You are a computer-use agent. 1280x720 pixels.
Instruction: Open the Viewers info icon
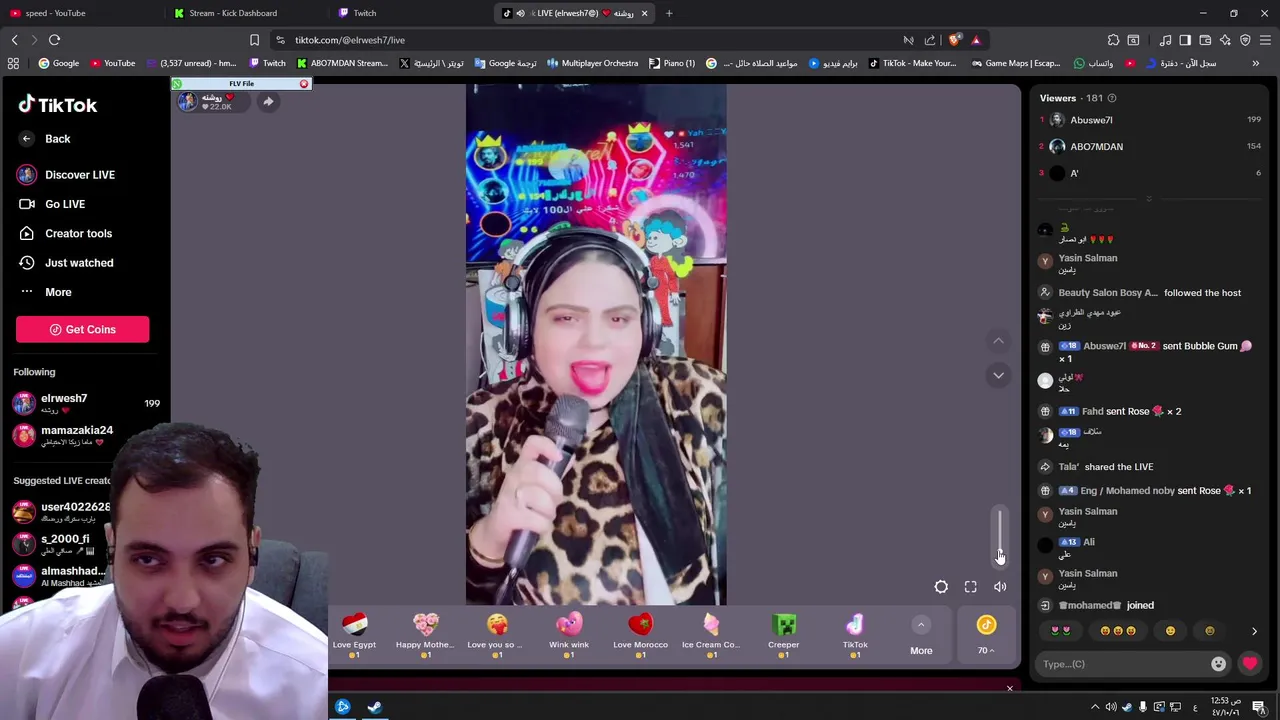pos(1112,98)
